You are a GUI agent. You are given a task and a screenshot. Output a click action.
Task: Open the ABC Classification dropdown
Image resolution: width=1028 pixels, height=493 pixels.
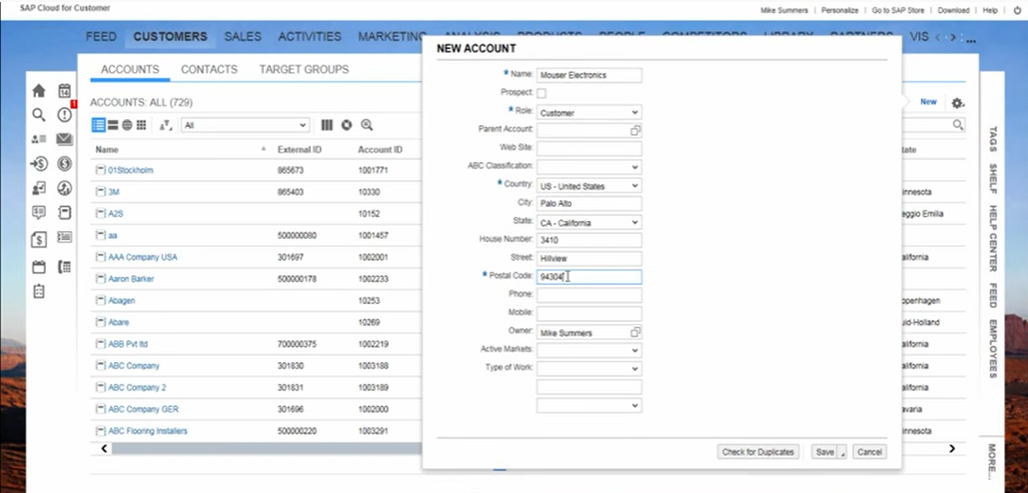589,167
